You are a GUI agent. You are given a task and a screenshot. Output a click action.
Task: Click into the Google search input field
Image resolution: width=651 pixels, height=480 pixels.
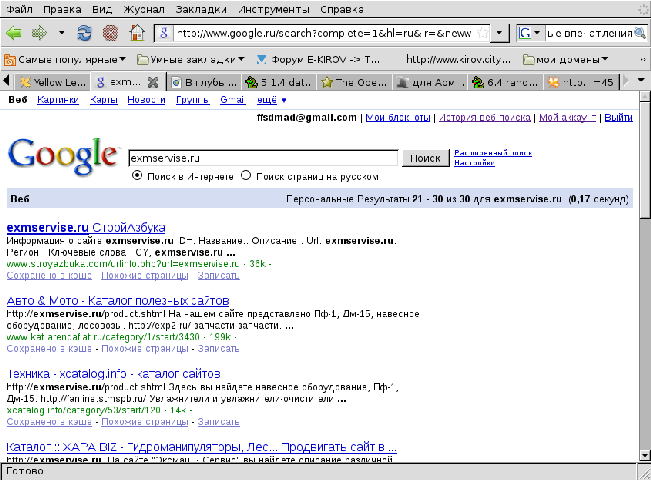tap(262, 158)
